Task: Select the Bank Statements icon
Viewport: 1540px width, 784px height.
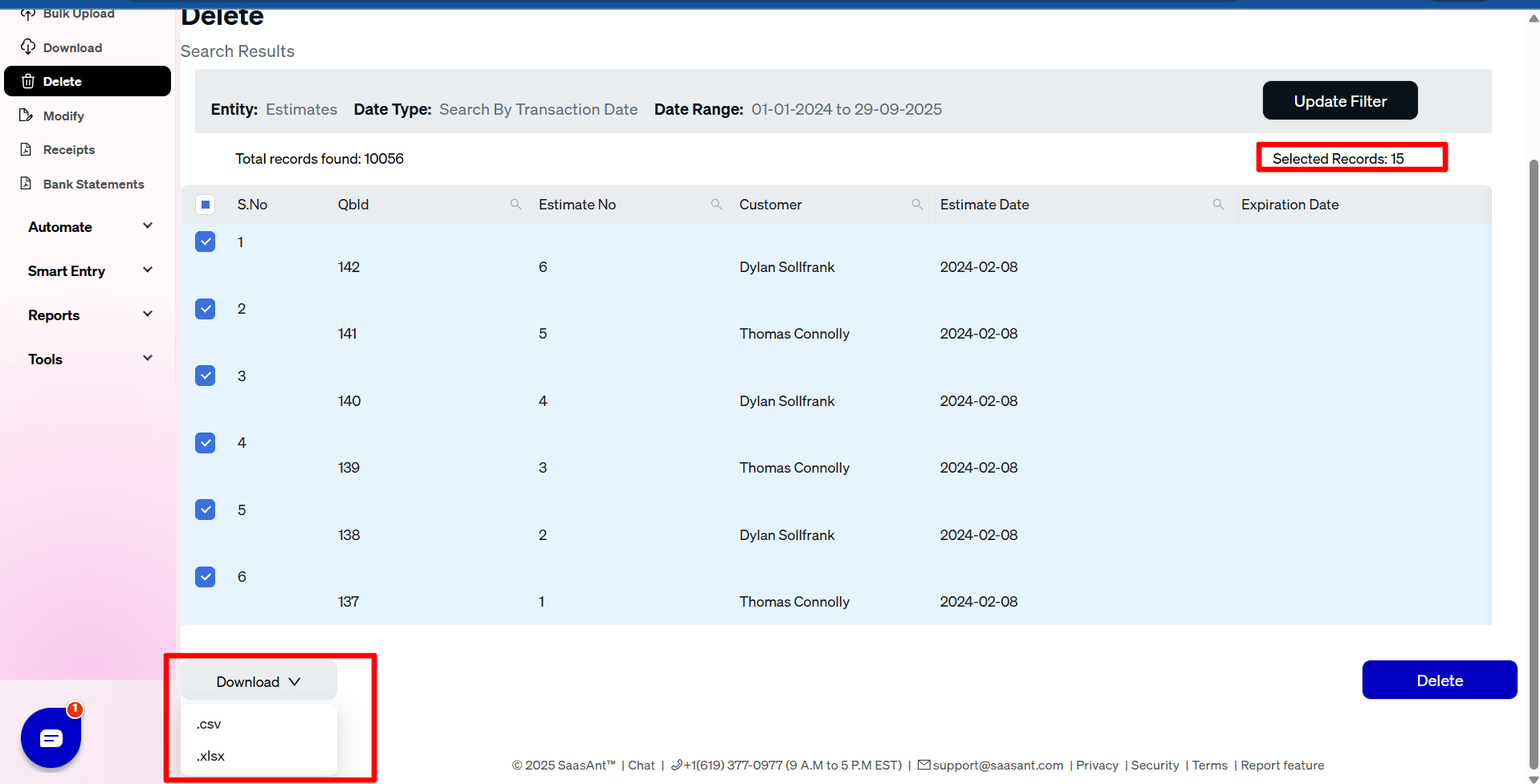Action: click(26, 184)
